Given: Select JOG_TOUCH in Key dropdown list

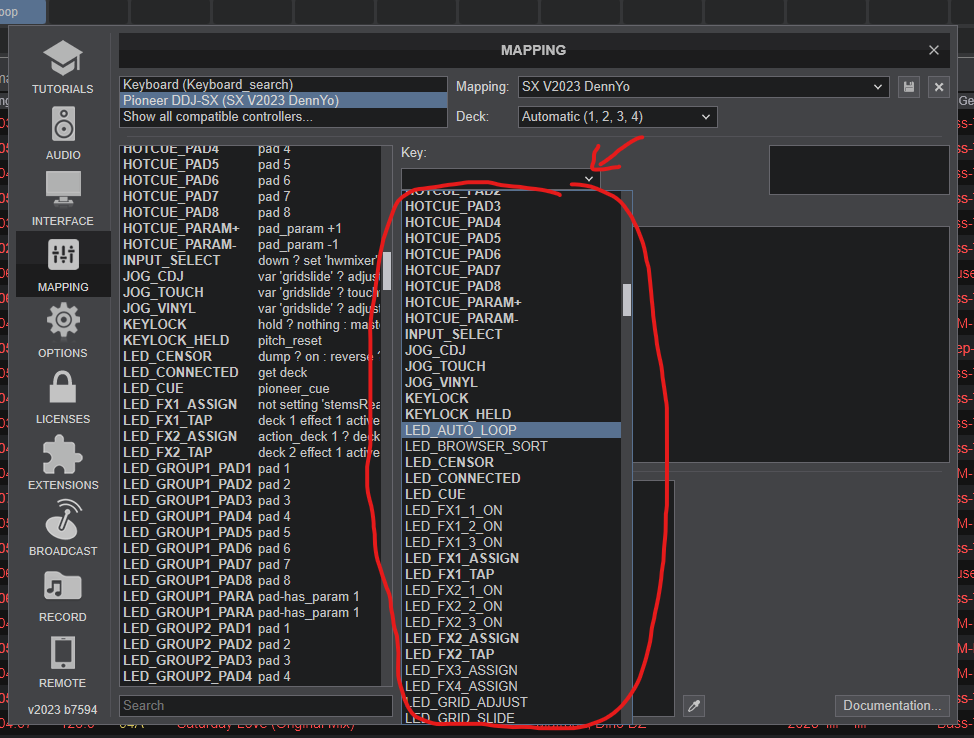Looking at the screenshot, I should point(511,367).
